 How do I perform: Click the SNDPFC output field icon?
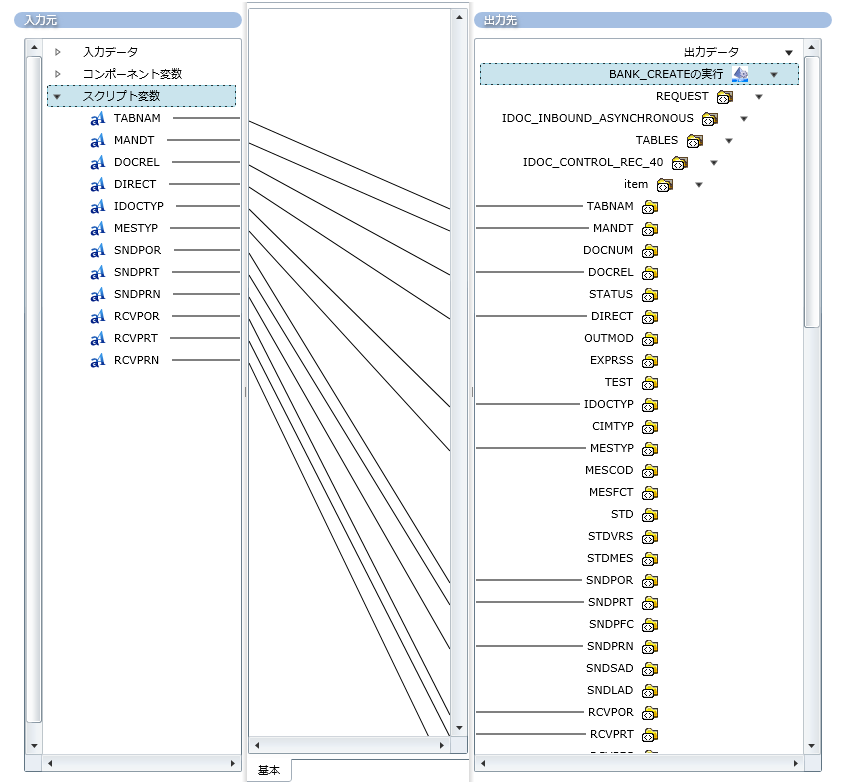(650, 625)
